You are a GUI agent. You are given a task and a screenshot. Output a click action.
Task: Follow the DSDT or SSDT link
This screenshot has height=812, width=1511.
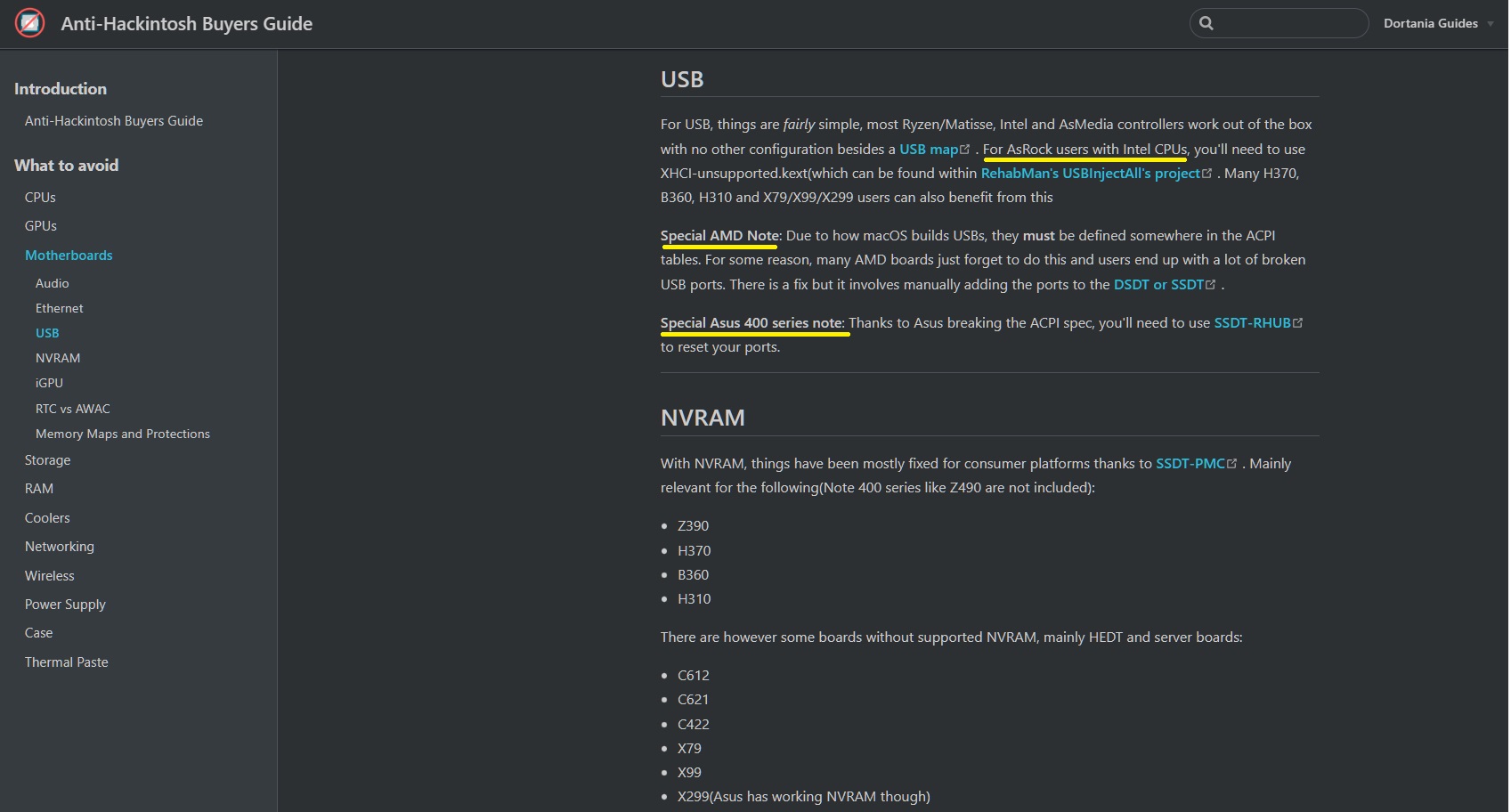click(x=1158, y=285)
